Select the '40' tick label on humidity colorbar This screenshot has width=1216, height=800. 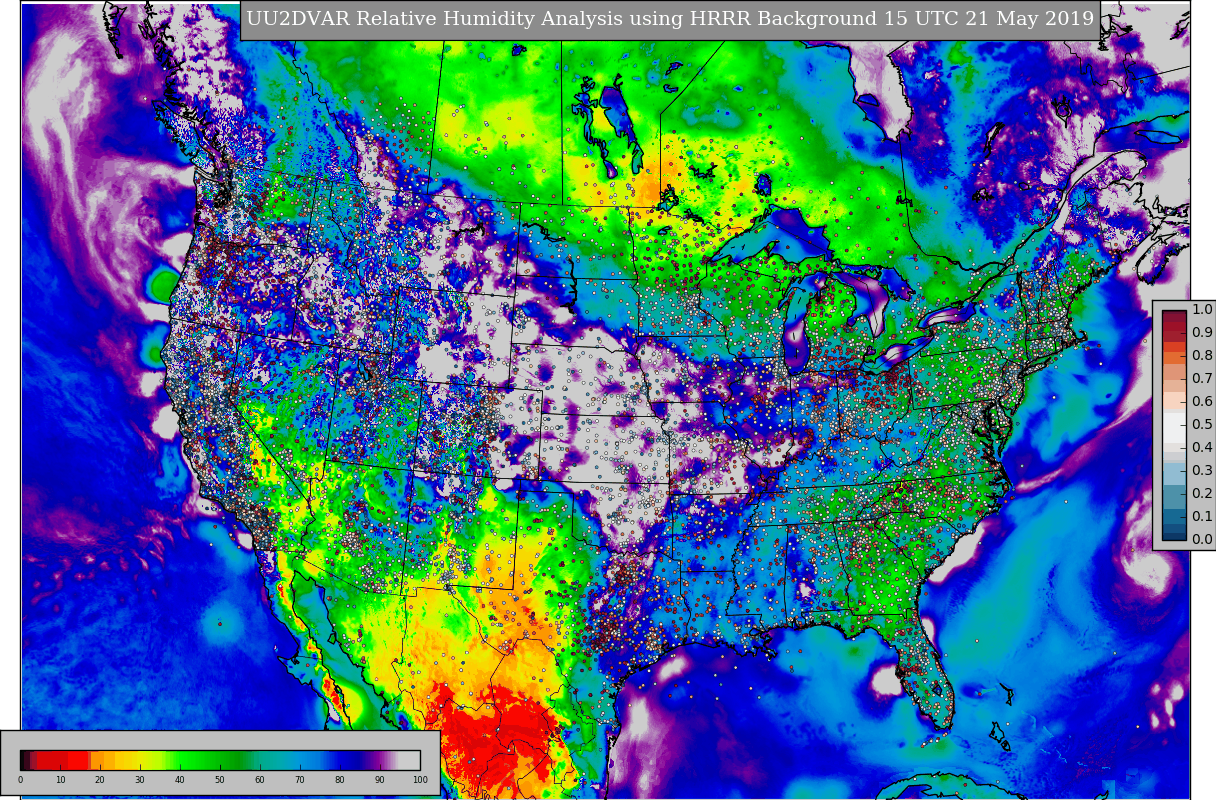pyautogui.click(x=180, y=780)
